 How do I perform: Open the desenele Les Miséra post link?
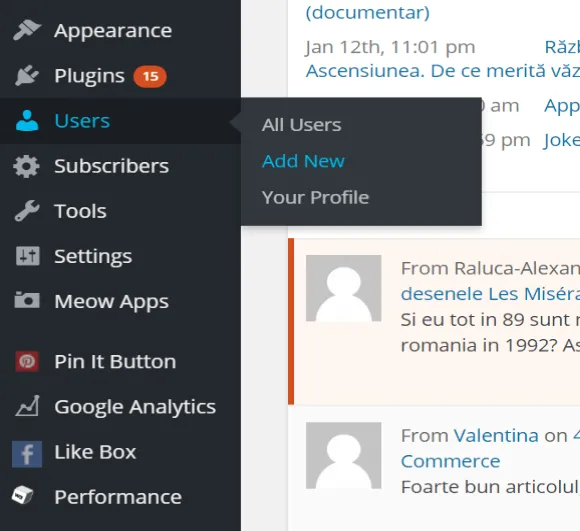click(x=490, y=294)
